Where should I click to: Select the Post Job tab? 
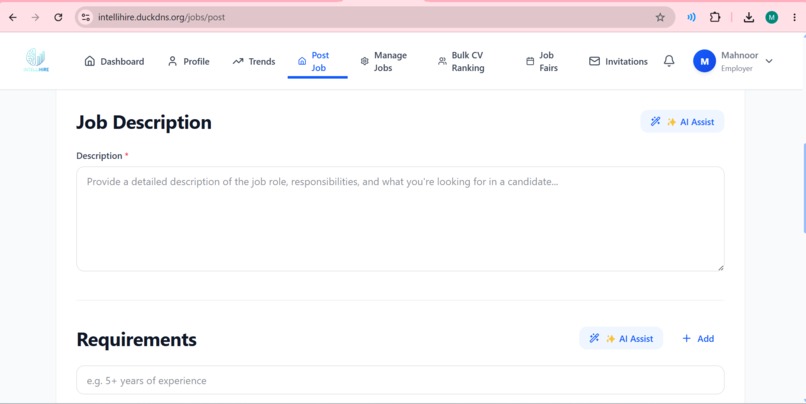[x=317, y=62]
